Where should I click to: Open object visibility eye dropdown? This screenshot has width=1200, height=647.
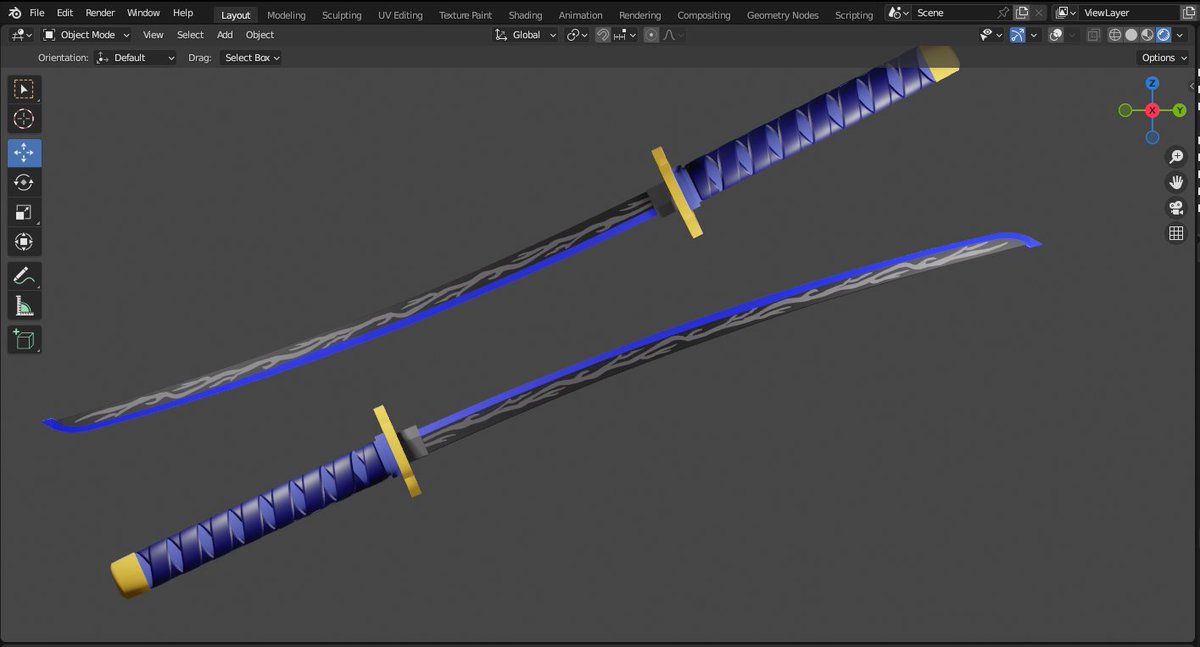click(x=992, y=35)
